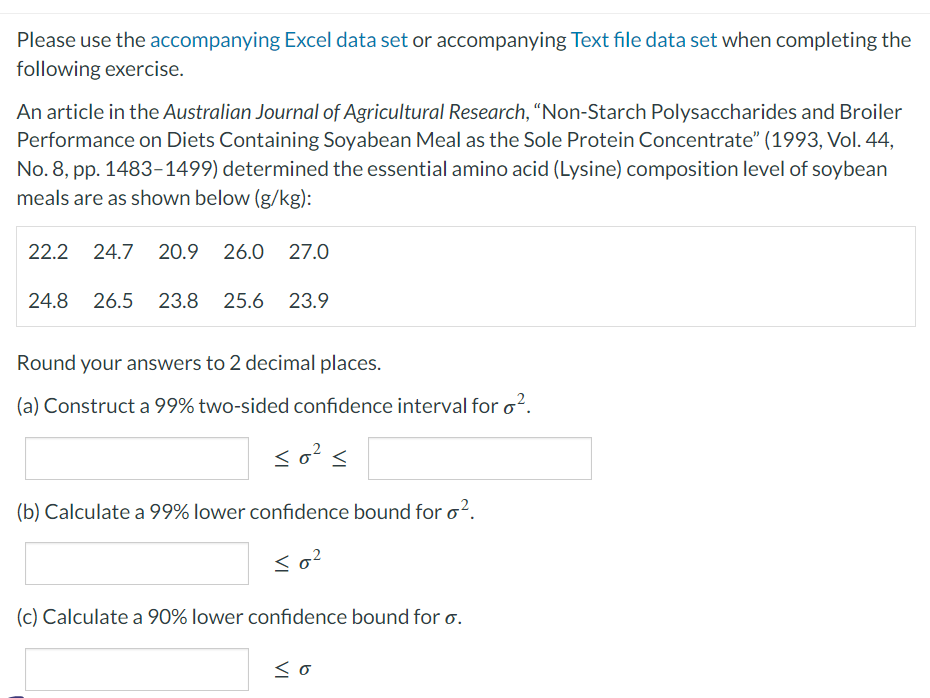Click the data value 20.9

(x=178, y=252)
